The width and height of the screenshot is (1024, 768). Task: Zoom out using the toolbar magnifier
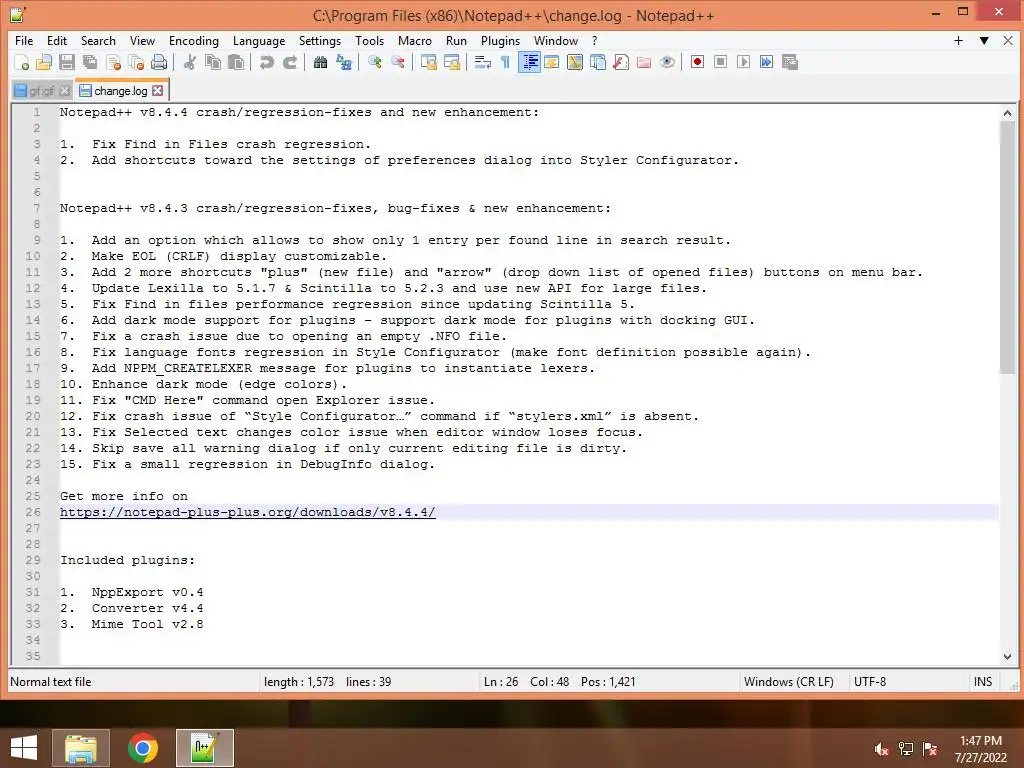(x=398, y=62)
